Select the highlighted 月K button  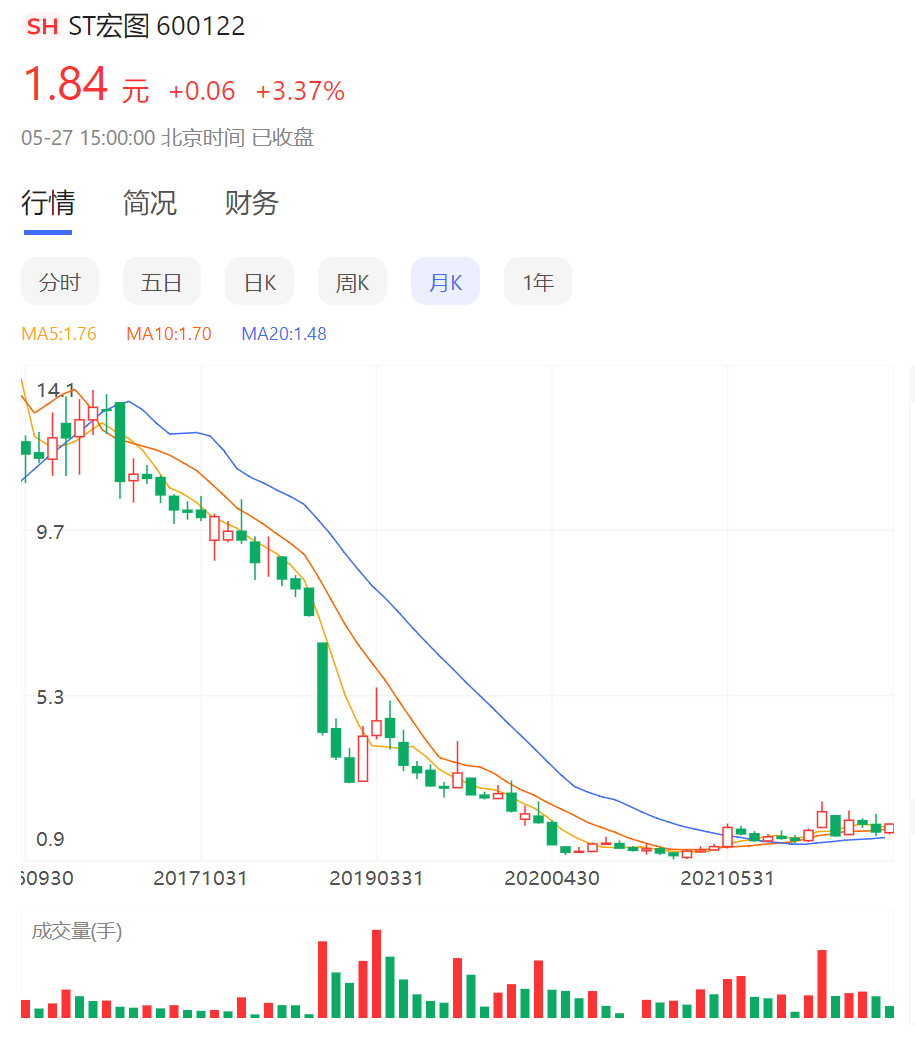point(445,282)
